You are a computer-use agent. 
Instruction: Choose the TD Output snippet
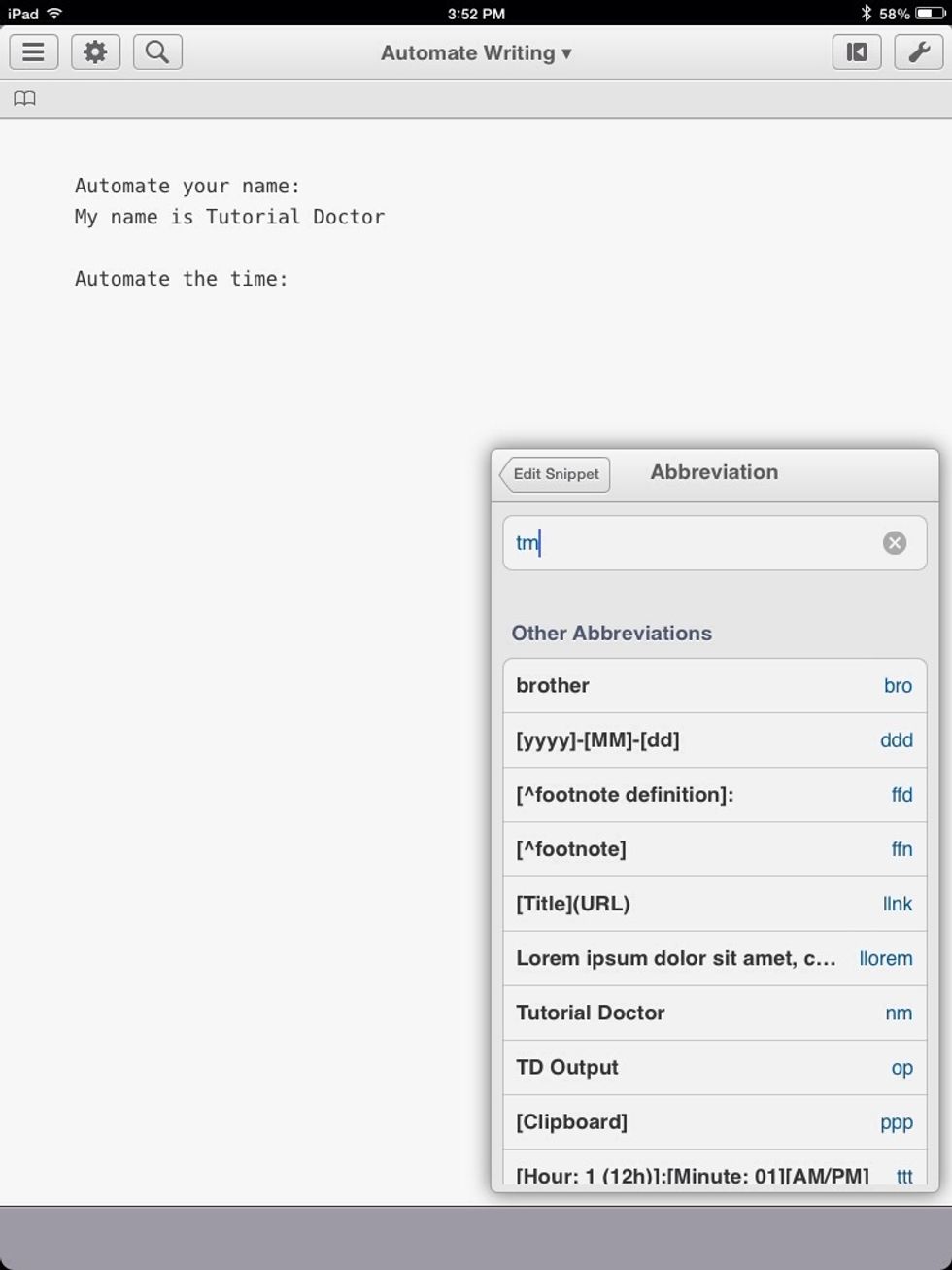714,1067
